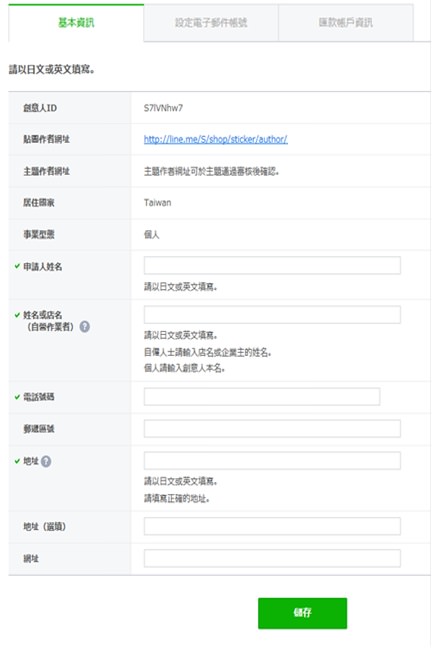Switch to the 設定電子郵件帳號 tab

211,23
